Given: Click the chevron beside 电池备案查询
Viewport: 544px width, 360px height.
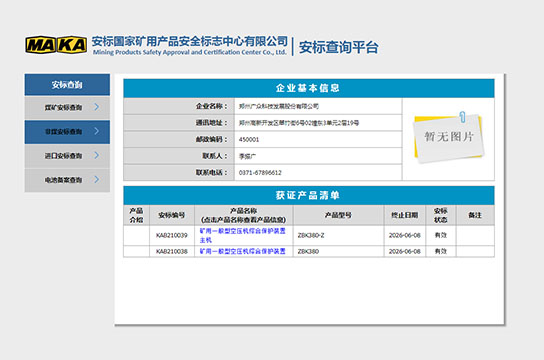Looking at the screenshot, I should click(x=97, y=179).
